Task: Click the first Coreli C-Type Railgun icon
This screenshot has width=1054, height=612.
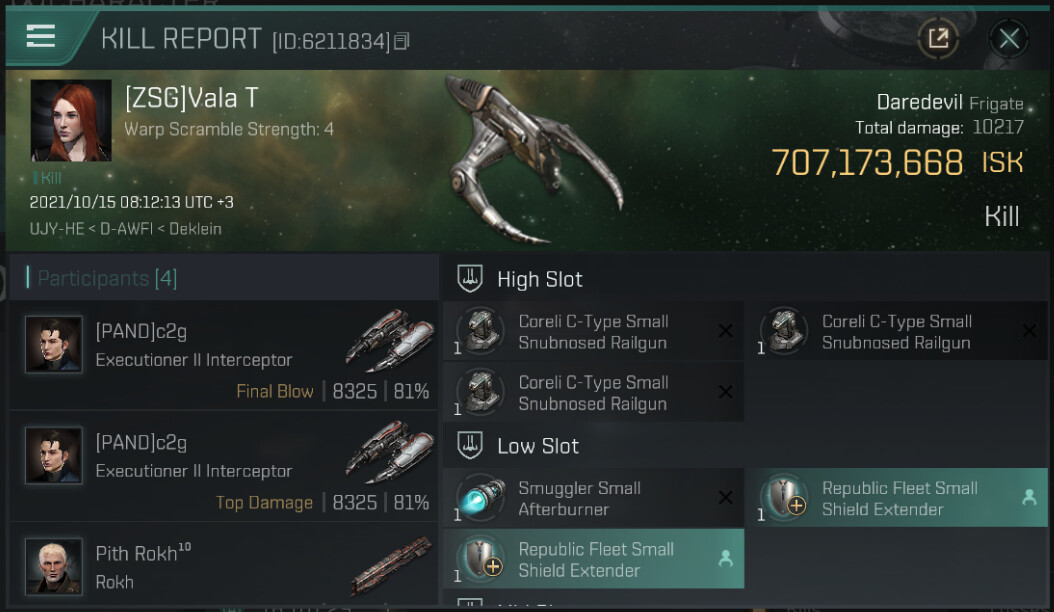Action: click(x=481, y=332)
